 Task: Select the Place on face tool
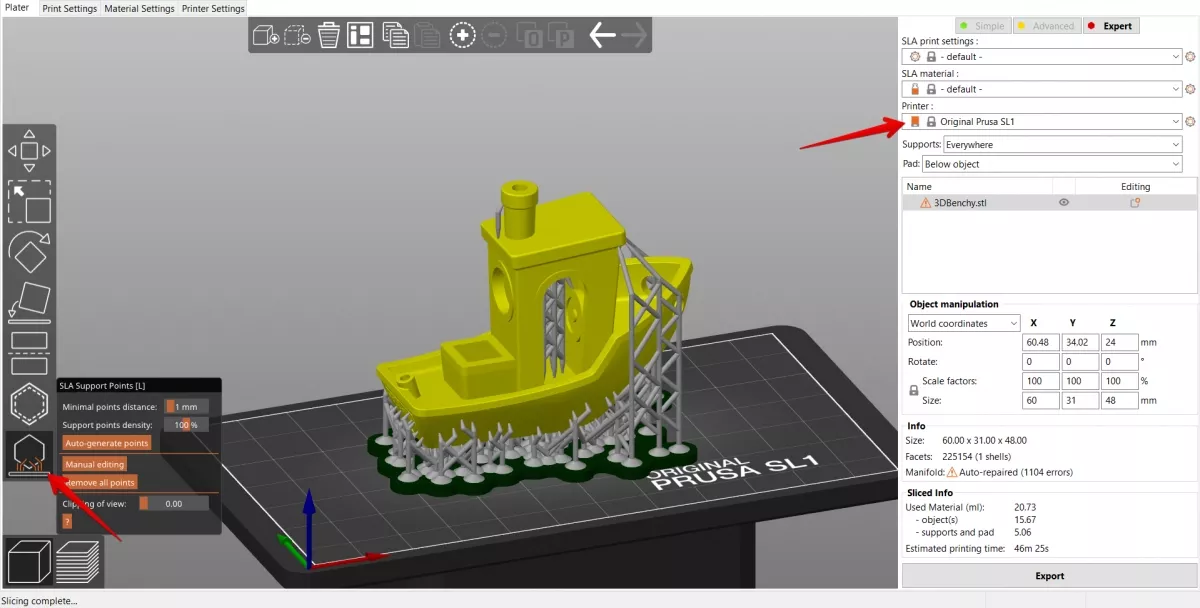pos(30,301)
